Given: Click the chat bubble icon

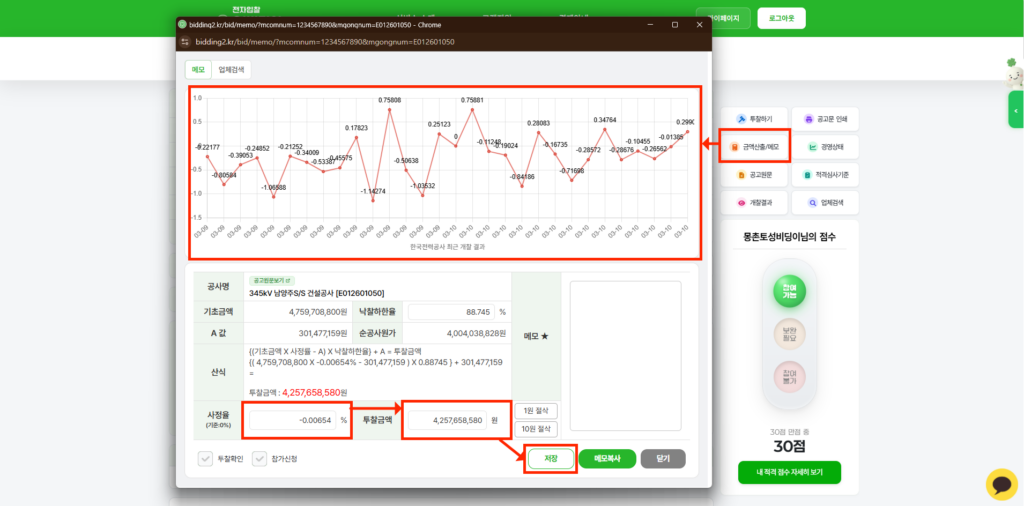Looking at the screenshot, I should (x=1001, y=484).
